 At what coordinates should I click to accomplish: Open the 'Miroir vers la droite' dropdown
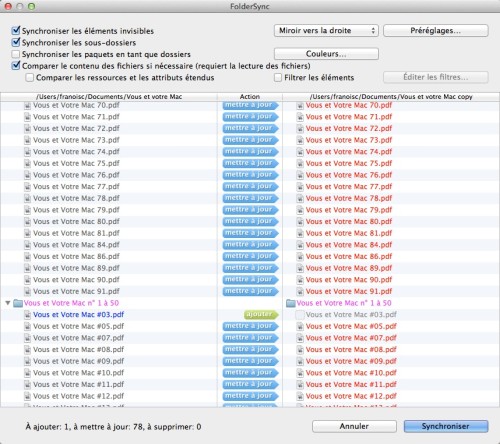click(326, 31)
